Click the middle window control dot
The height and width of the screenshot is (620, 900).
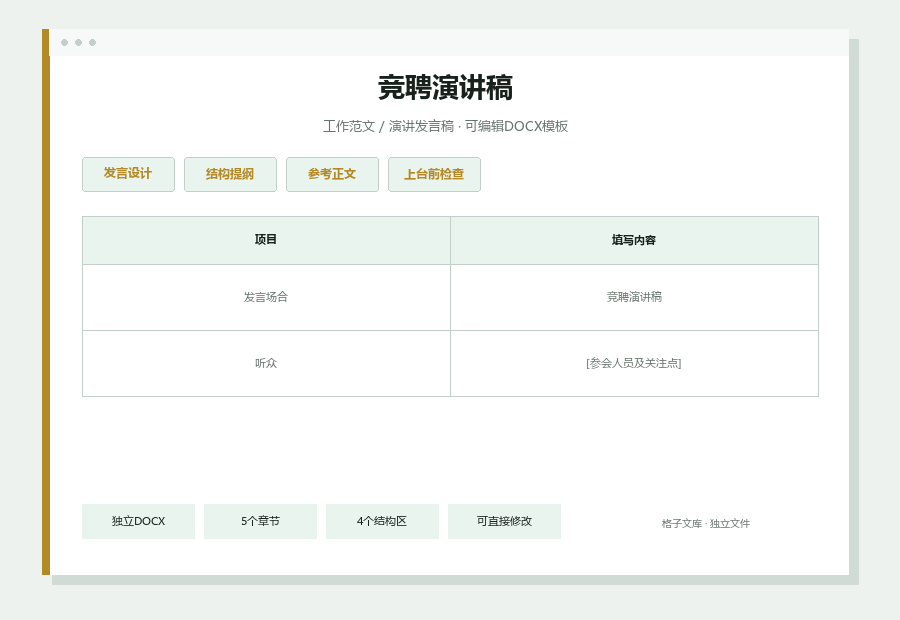pos(79,42)
